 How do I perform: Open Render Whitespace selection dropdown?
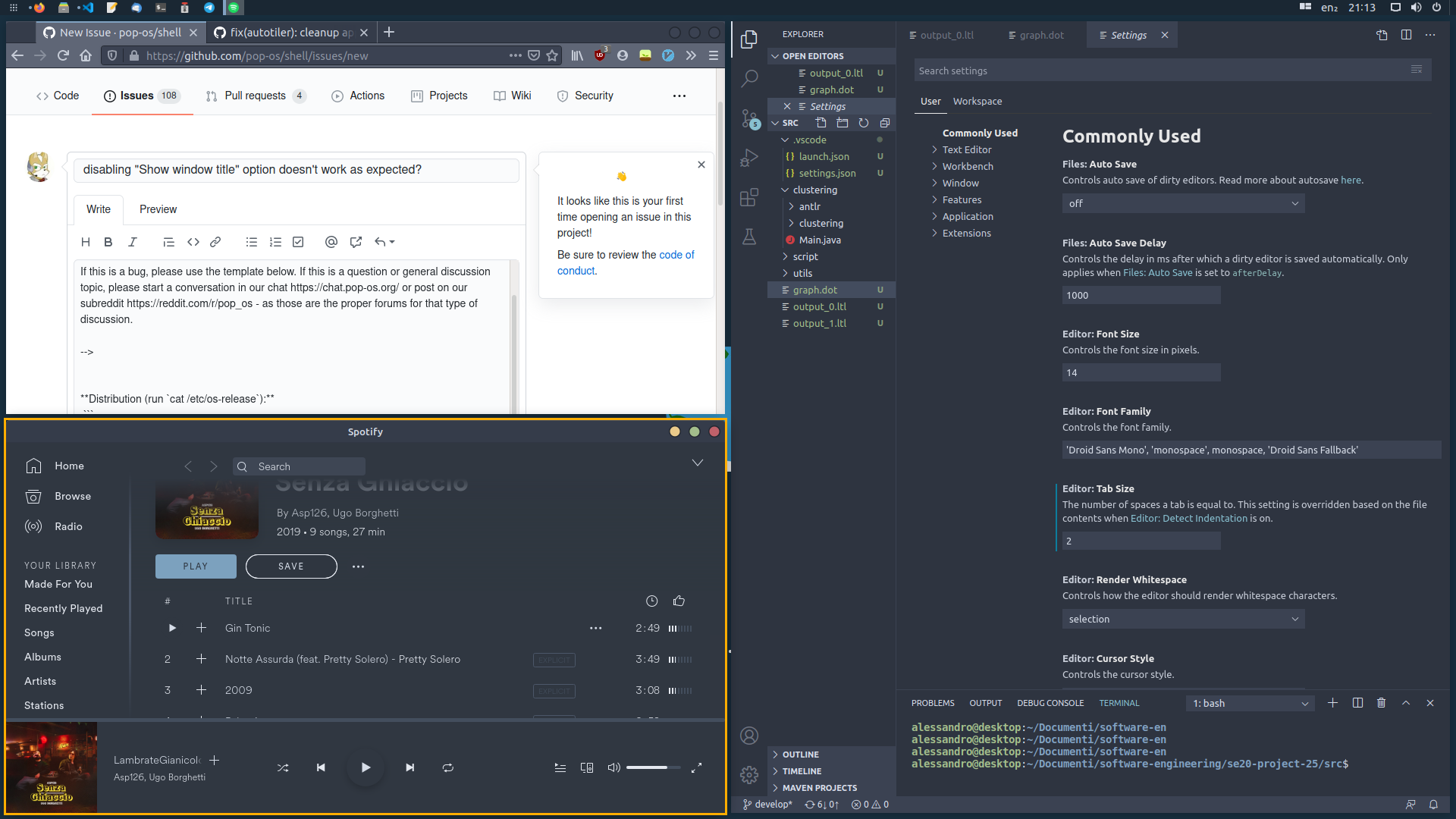coord(1183,619)
